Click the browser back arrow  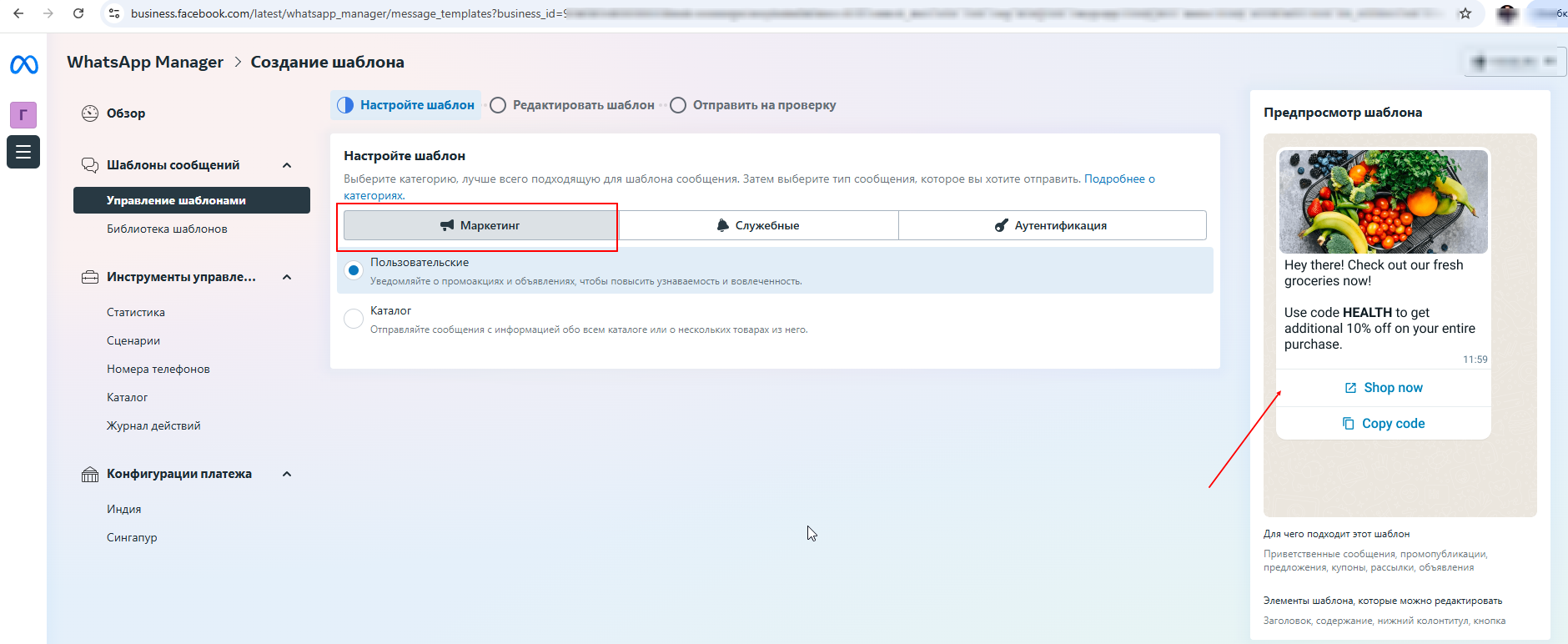tap(18, 13)
